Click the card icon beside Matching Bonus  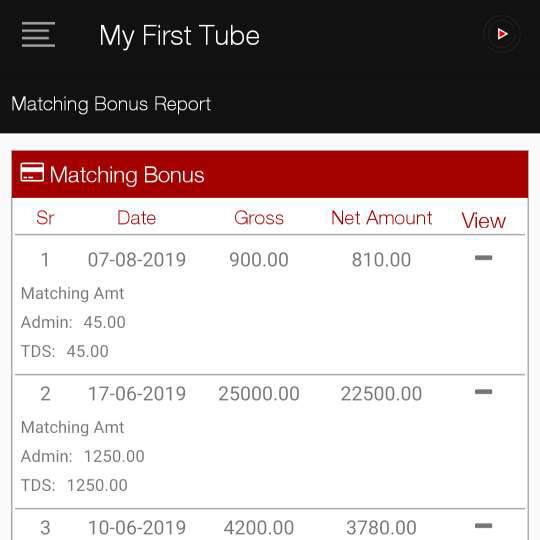(x=32, y=172)
